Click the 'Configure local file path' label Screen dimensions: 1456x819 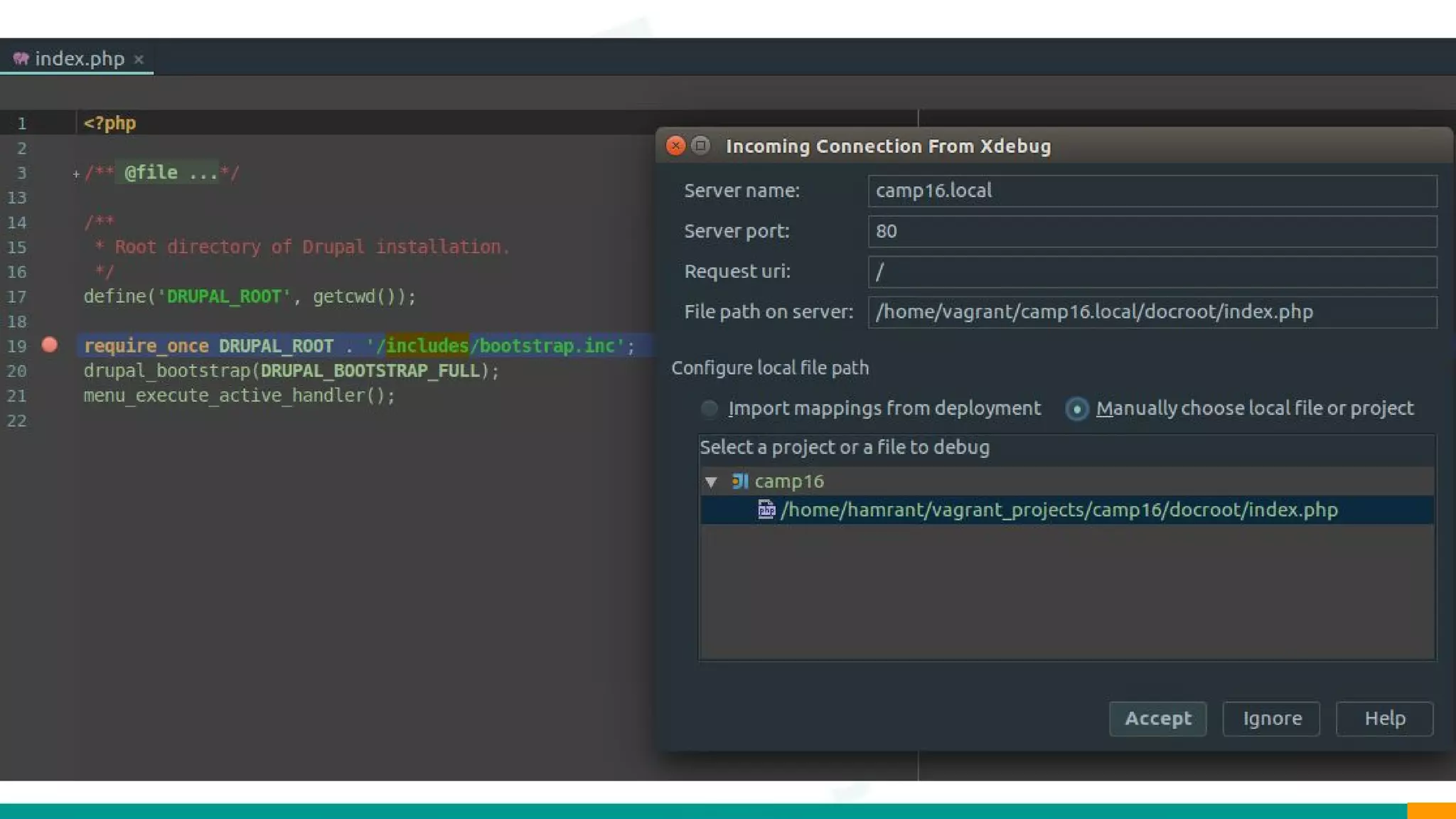(x=770, y=368)
